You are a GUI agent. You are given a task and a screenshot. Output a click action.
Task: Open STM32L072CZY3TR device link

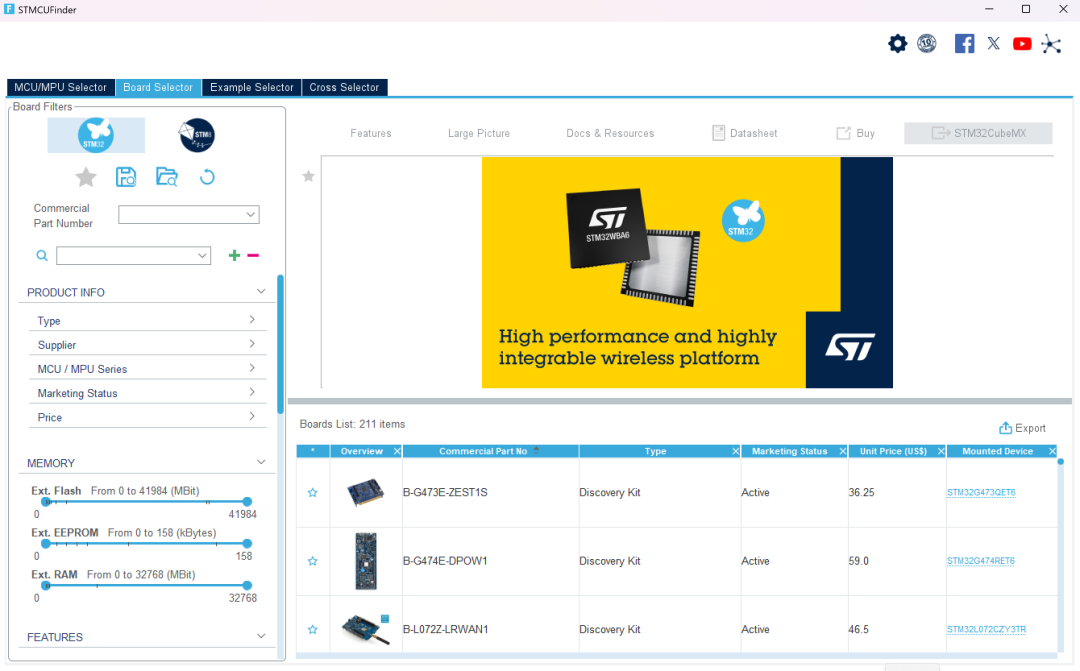pos(986,629)
